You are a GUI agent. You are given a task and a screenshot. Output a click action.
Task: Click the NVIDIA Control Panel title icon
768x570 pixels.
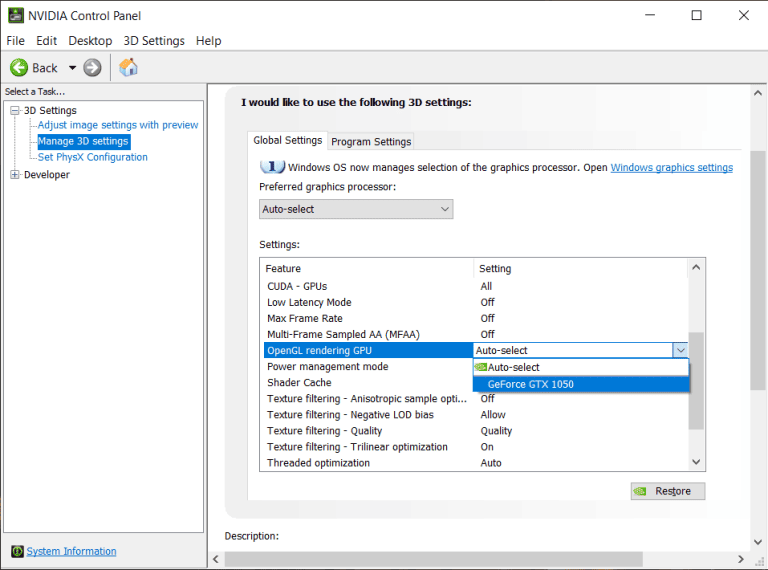(x=16, y=15)
